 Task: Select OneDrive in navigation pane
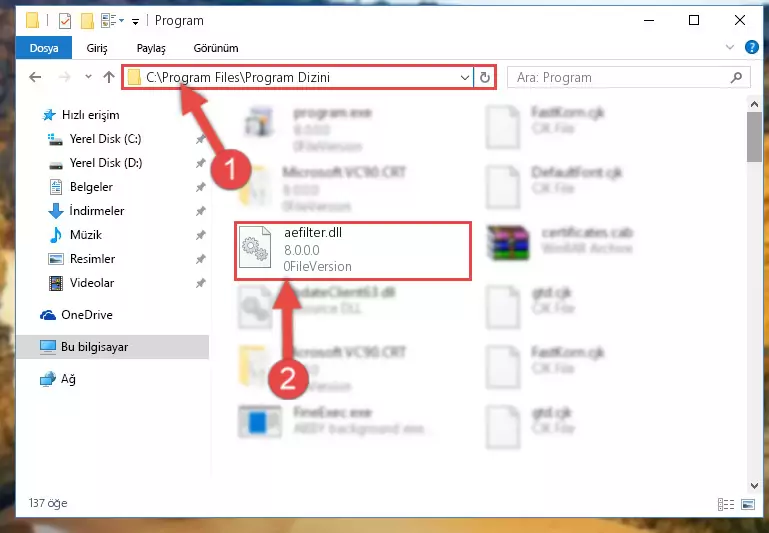pos(76,315)
